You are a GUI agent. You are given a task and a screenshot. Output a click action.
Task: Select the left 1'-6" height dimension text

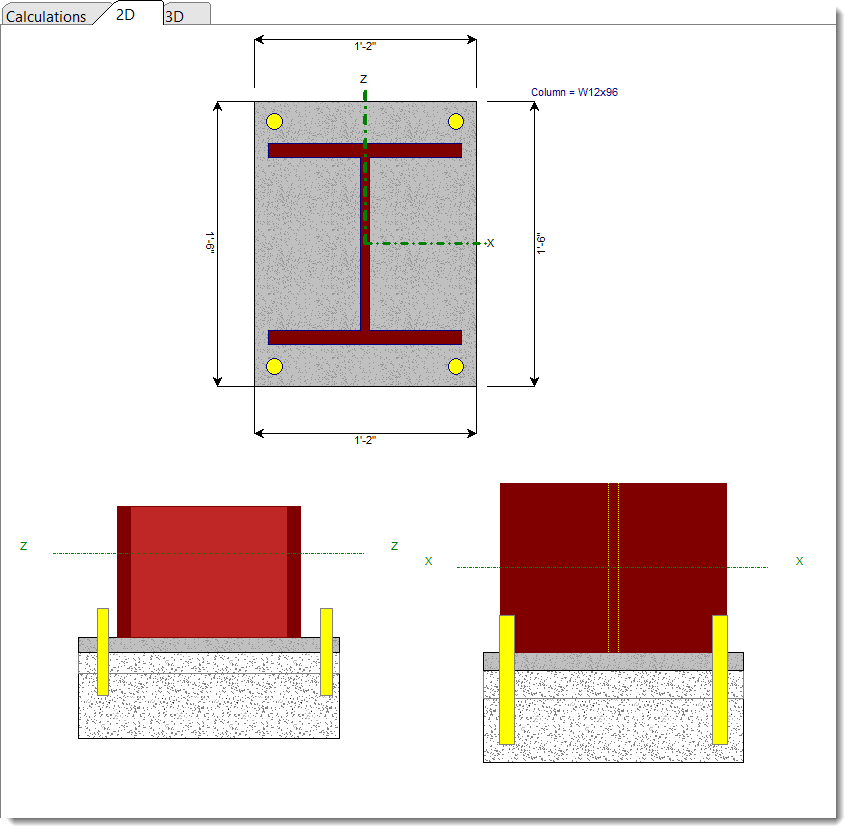pos(210,243)
